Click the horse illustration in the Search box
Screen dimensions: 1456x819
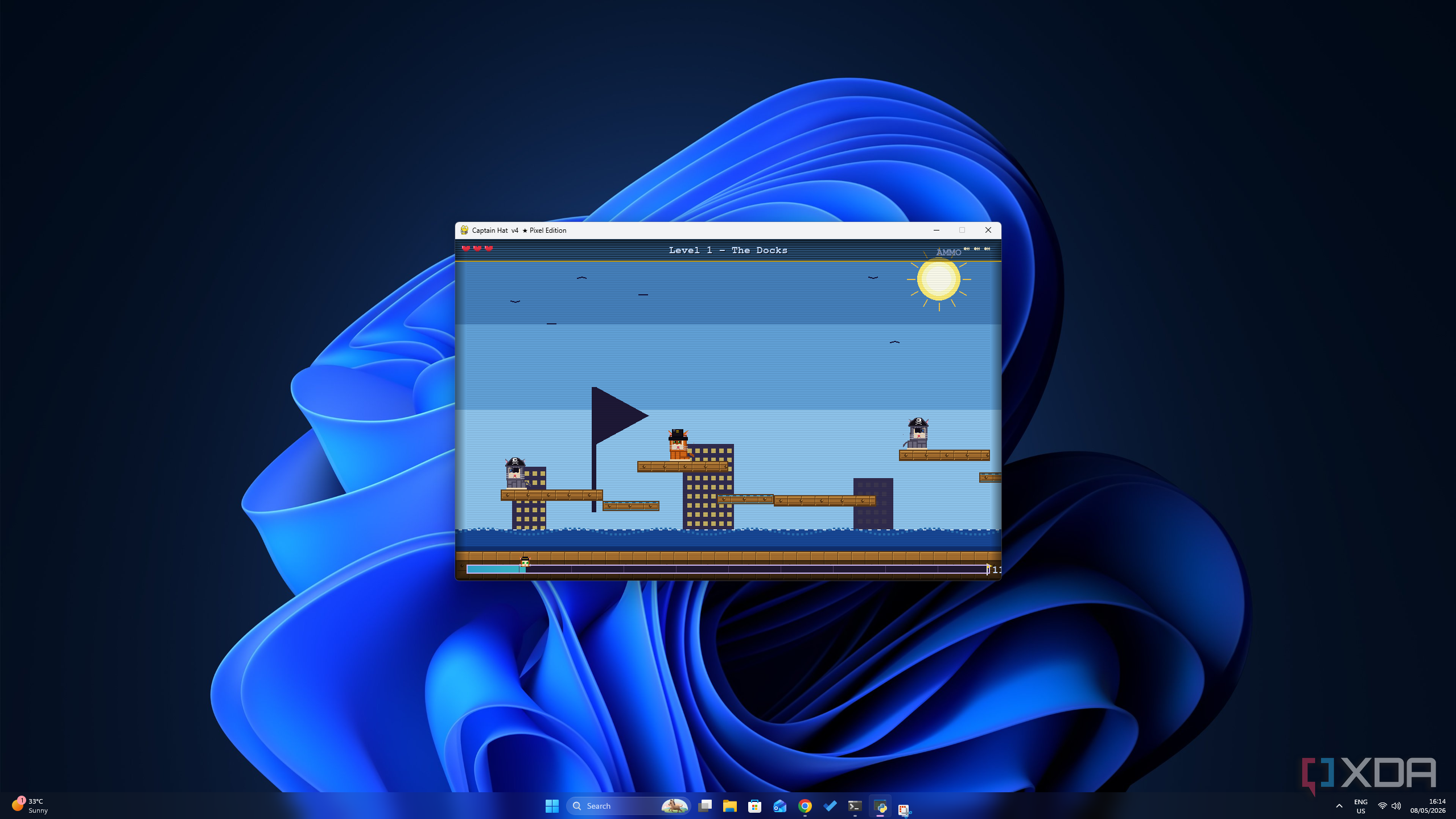pyautogui.click(x=675, y=806)
